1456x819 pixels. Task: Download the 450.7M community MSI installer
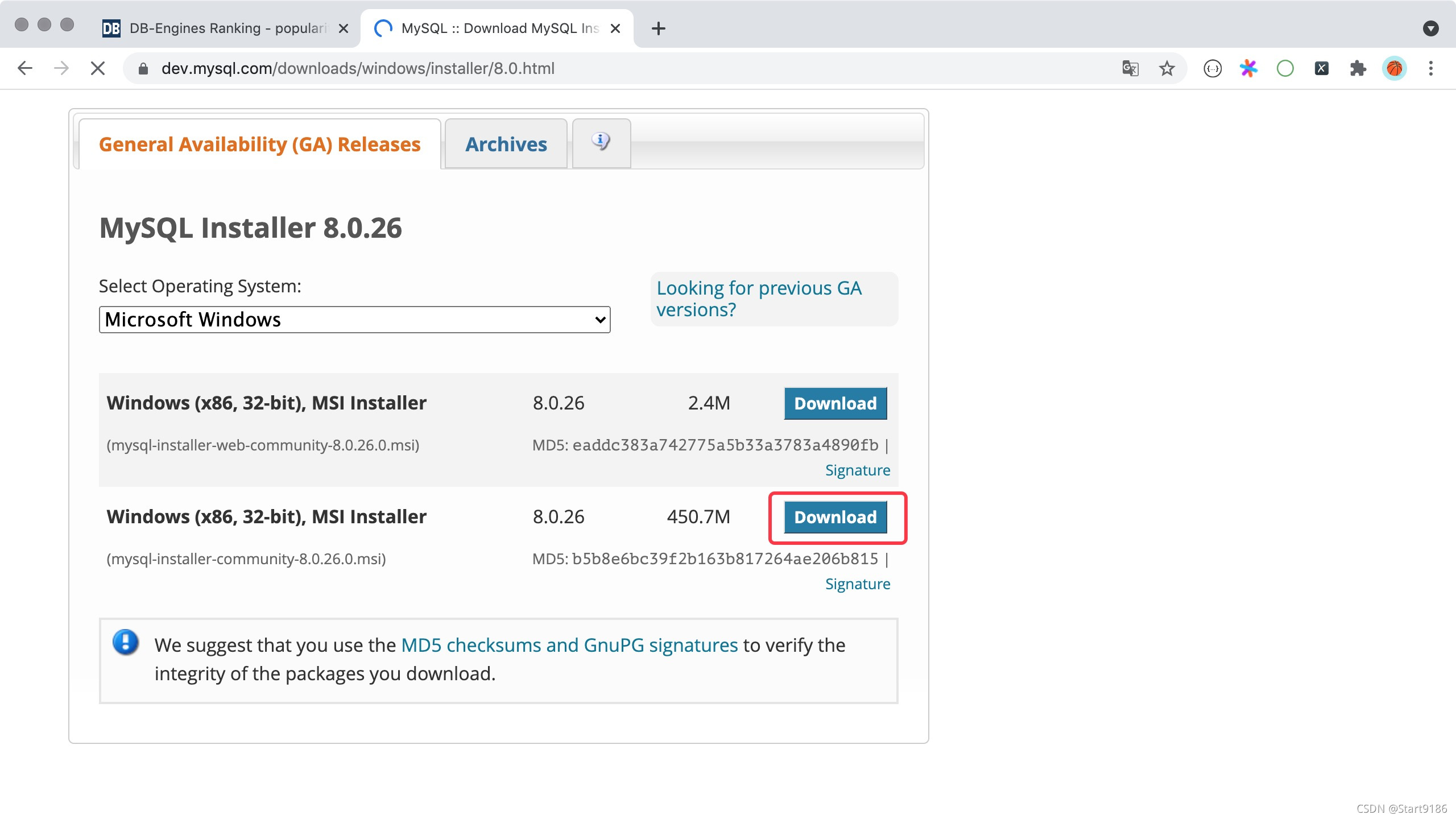(835, 517)
